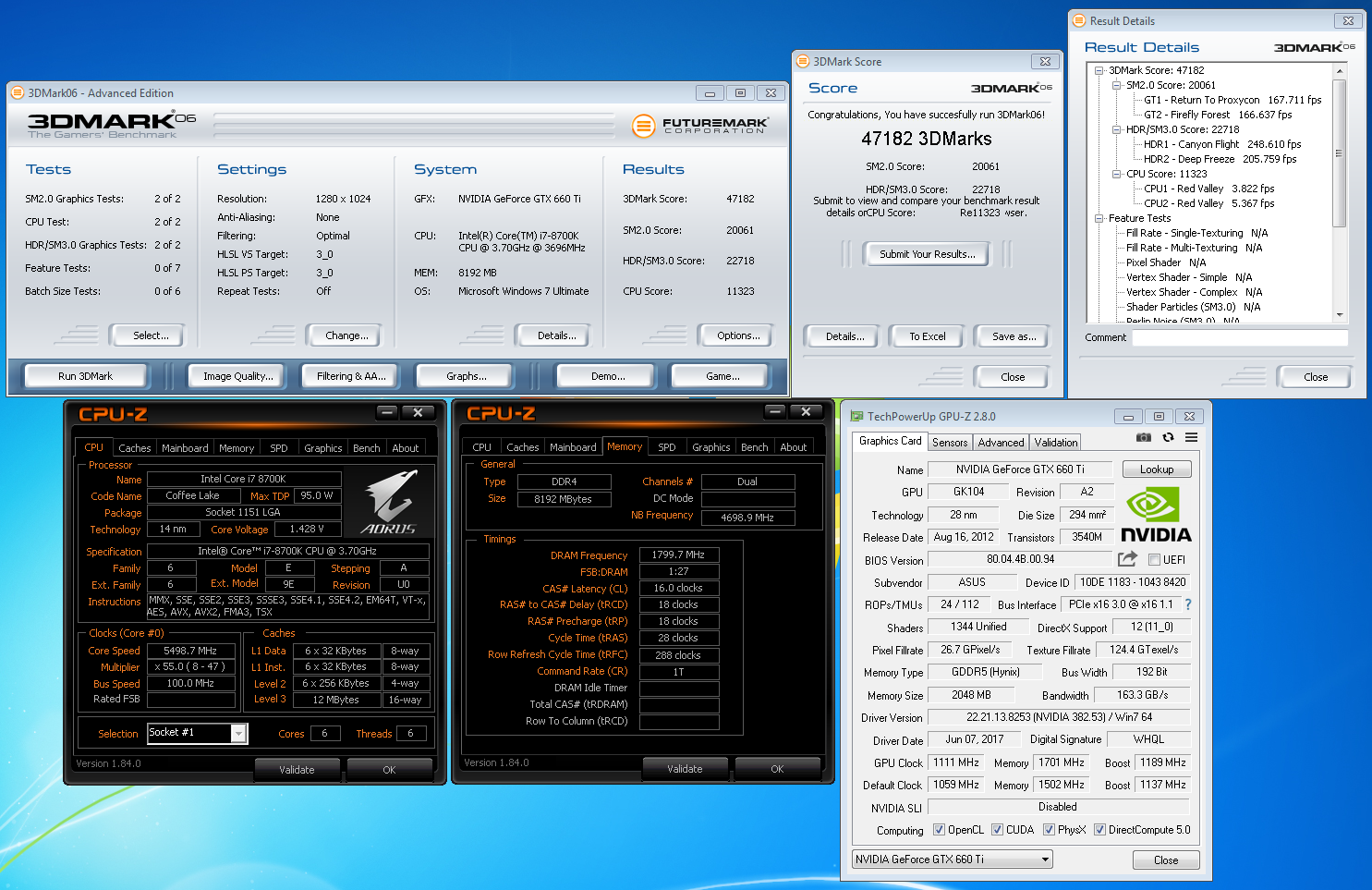Click the Result Details window icon

coord(1078,20)
